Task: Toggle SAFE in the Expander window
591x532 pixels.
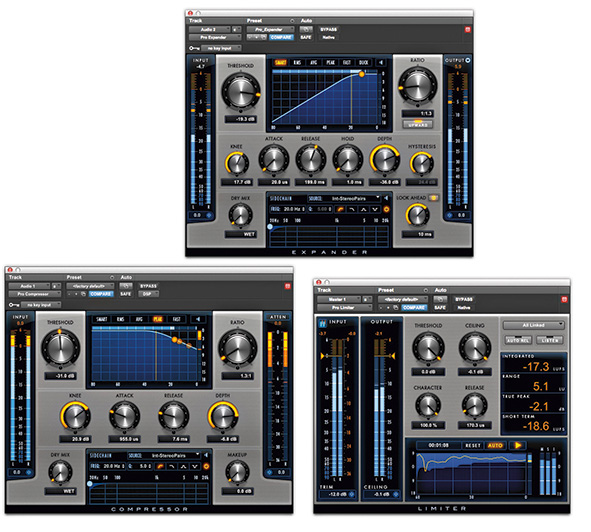Action: 306,37
